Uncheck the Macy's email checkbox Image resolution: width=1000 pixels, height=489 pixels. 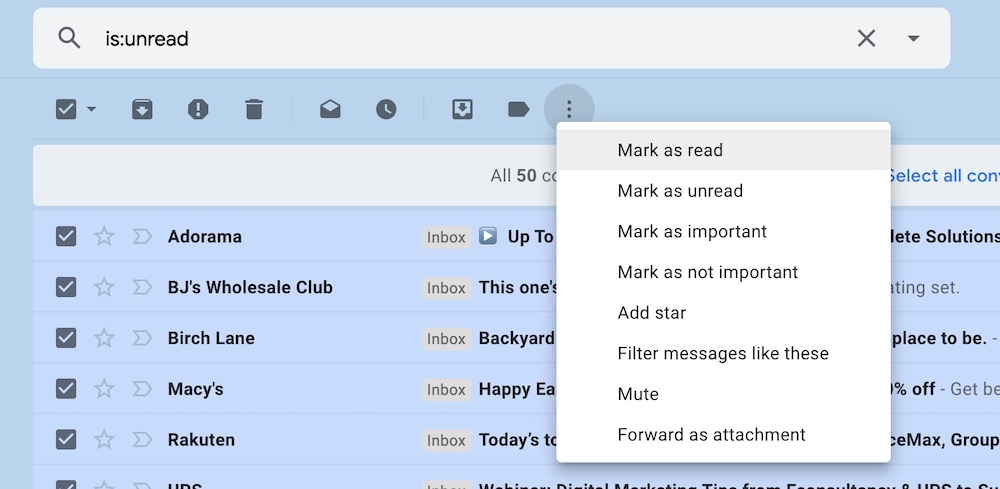coord(66,389)
